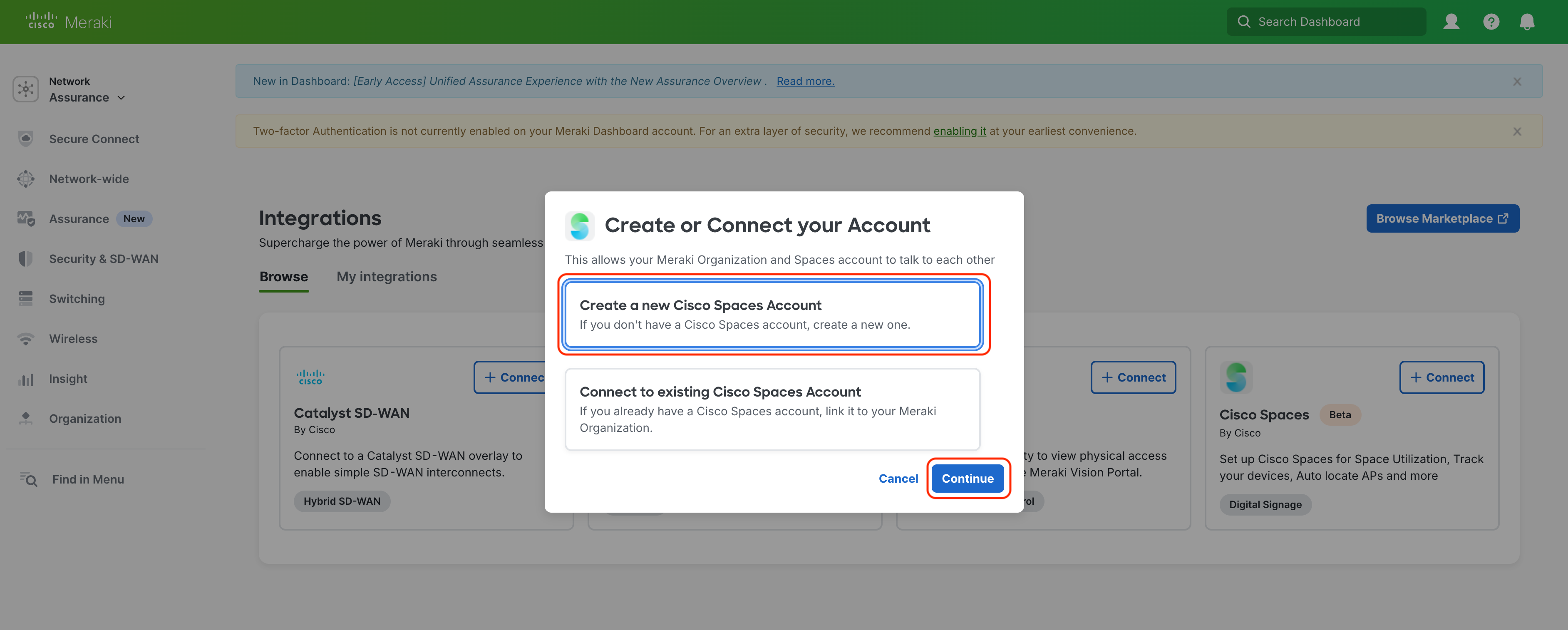Dismiss the New in Dashboard banner
The height and width of the screenshot is (630, 1568).
point(1517,82)
